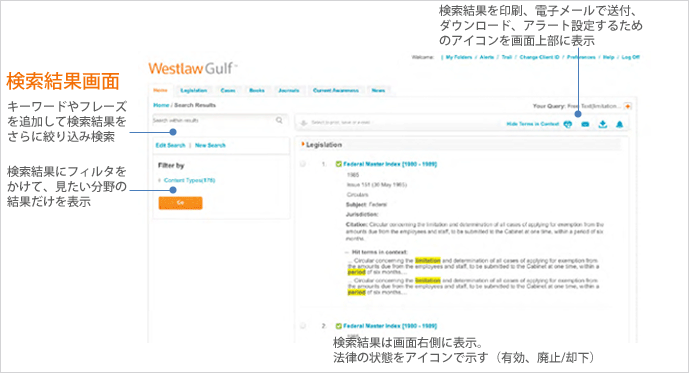
Task: Switch to the Books tab
Action: click(x=257, y=91)
